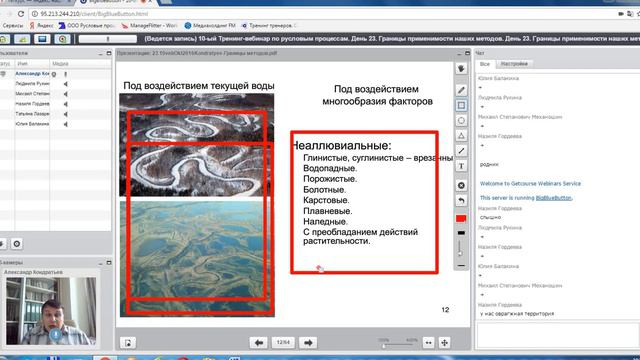Upload a presentation file

pyautogui.click(x=128, y=343)
